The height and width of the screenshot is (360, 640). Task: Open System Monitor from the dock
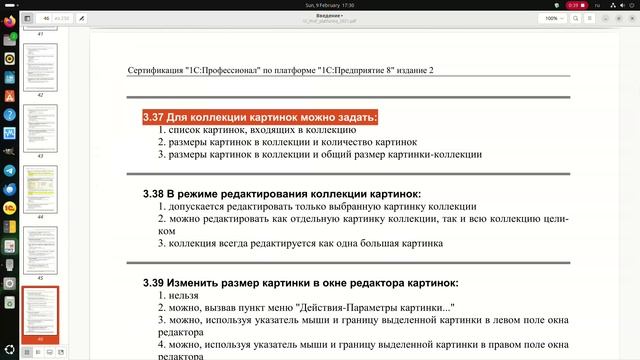point(9,133)
